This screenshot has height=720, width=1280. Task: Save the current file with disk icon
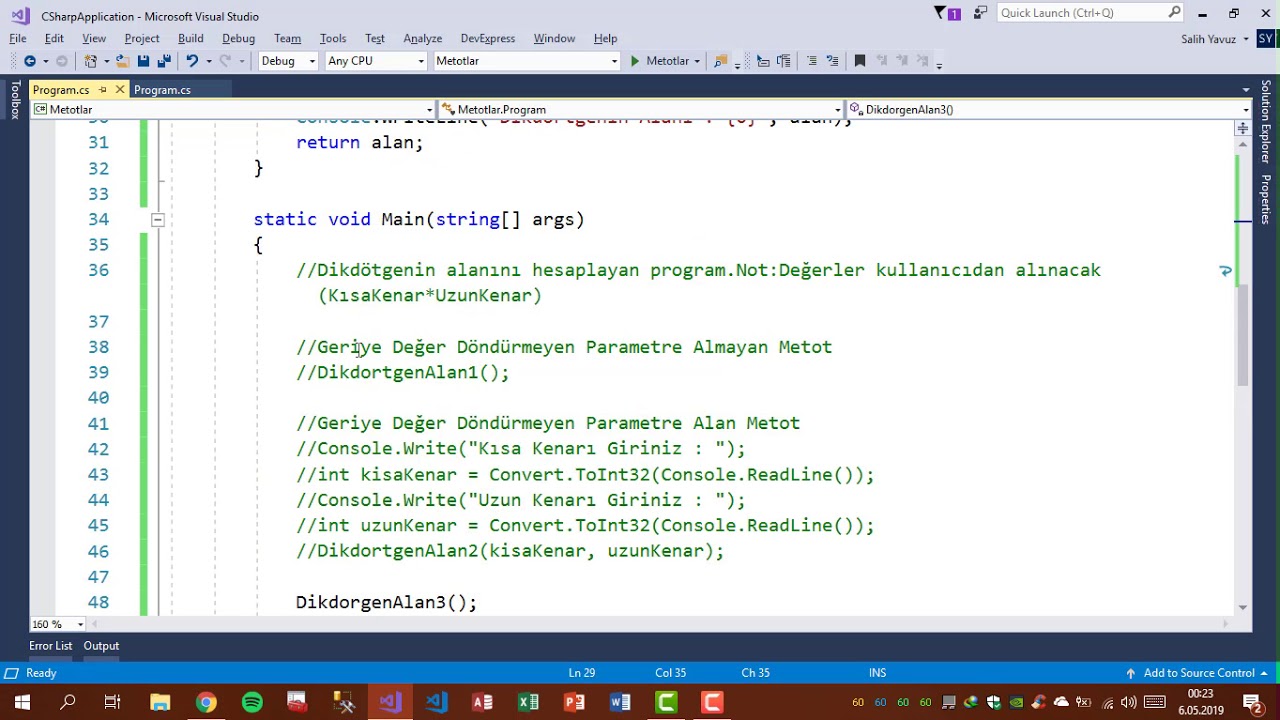[x=143, y=61]
